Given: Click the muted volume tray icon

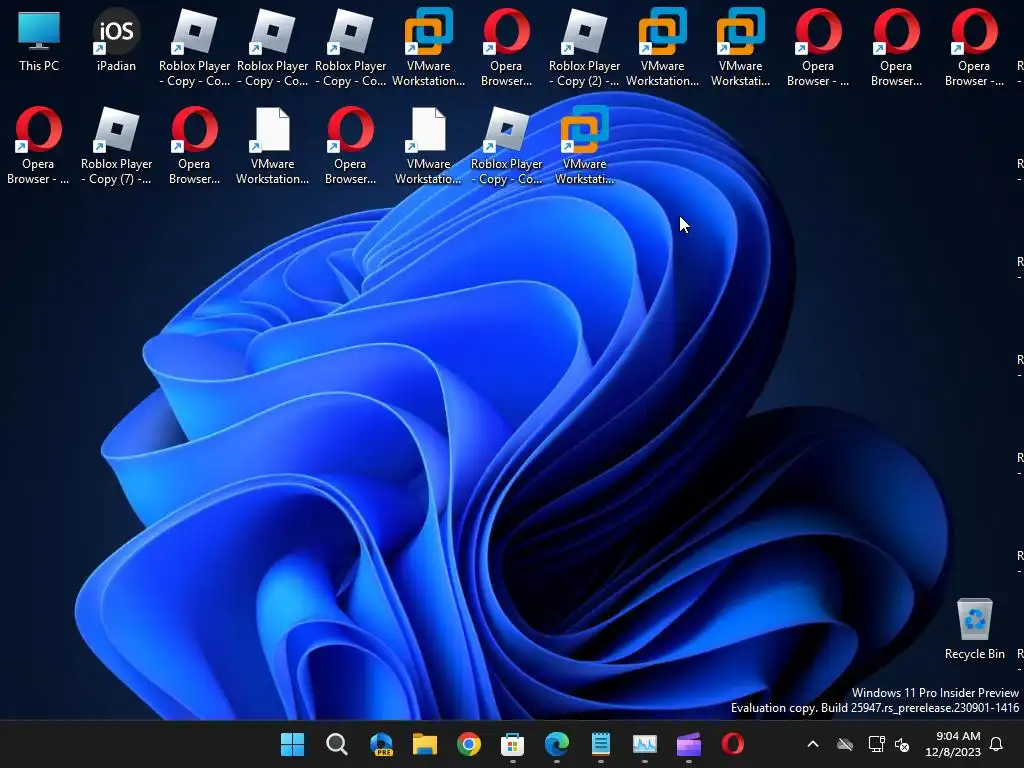Looking at the screenshot, I should tap(902, 744).
